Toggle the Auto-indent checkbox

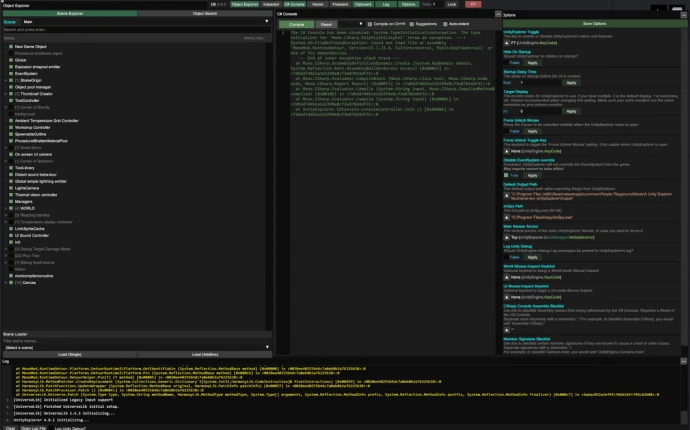pos(445,24)
